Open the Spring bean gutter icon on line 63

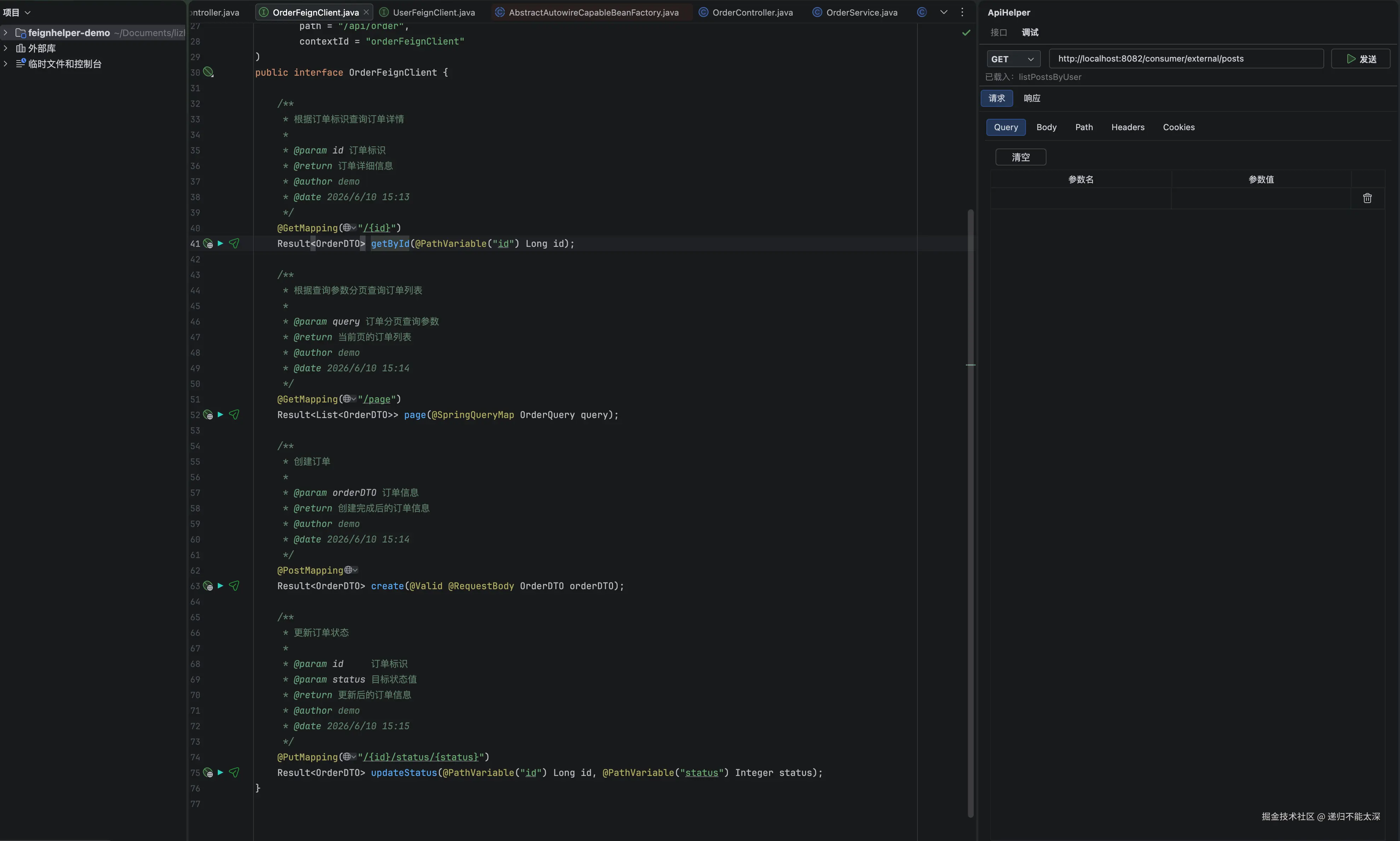coord(208,586)
